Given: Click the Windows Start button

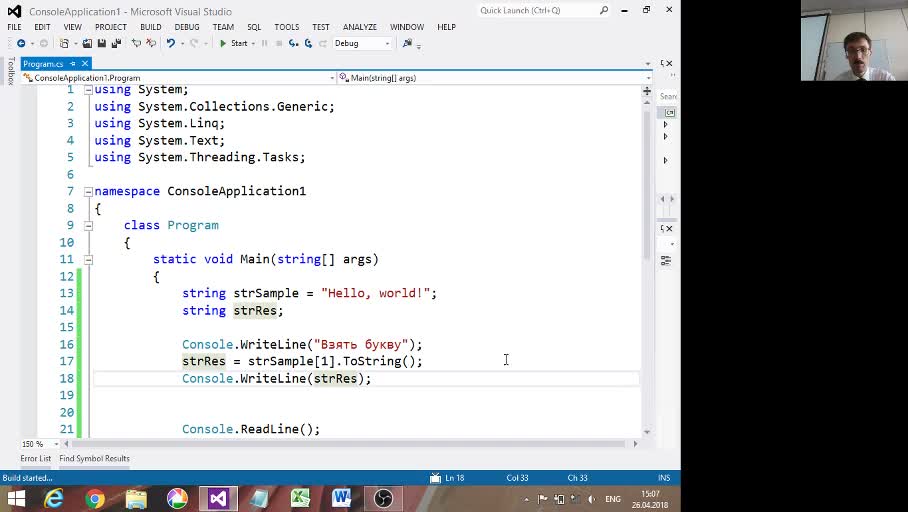Looking at the screenshot, I should [x=16, y=499].
